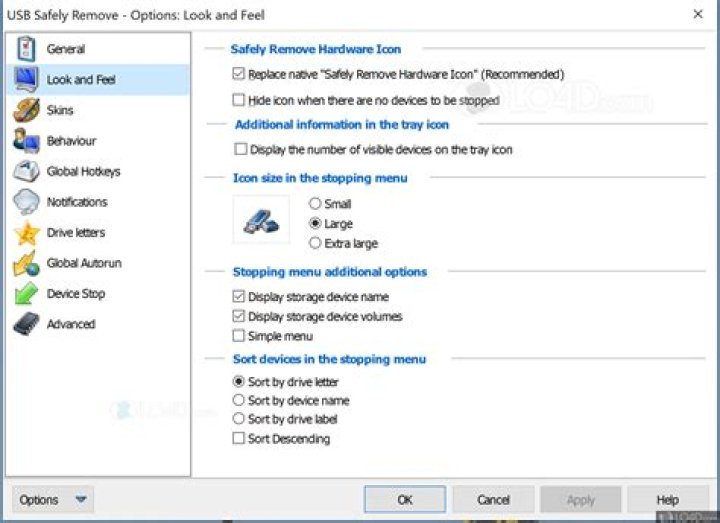Click the Cancel button
Viewport: 720px width, 523px height.
(493, 500)
